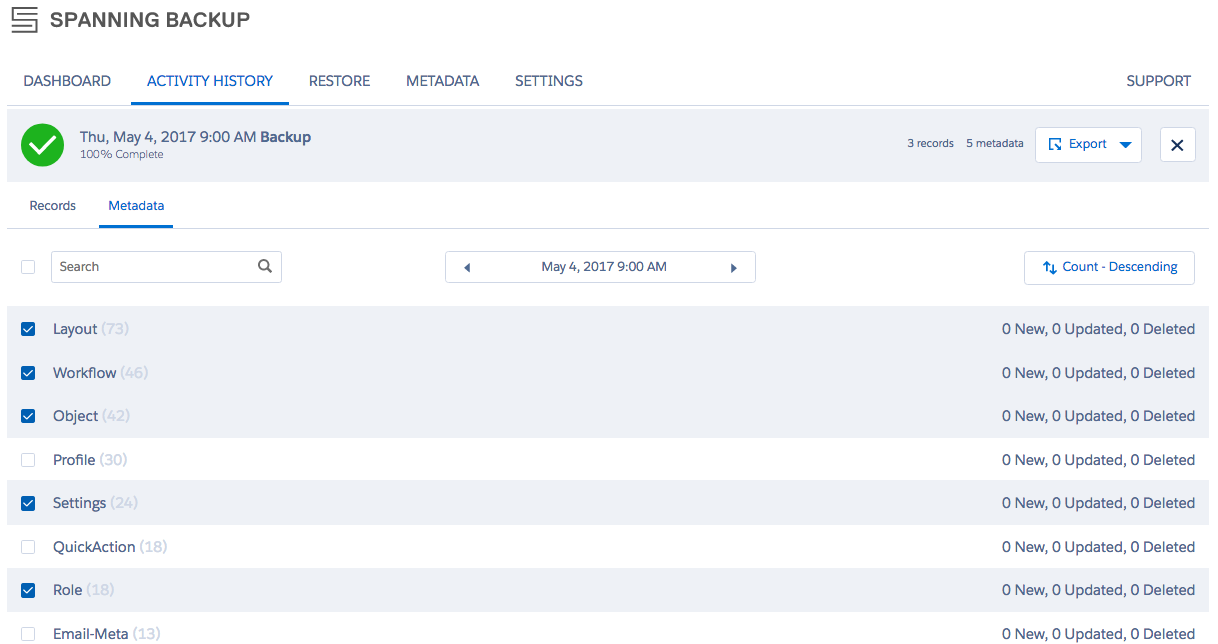This screenshot has height=644, width=1218.
Task: Toggle the select-all checkbox beside Search
Action: [28, 267]
